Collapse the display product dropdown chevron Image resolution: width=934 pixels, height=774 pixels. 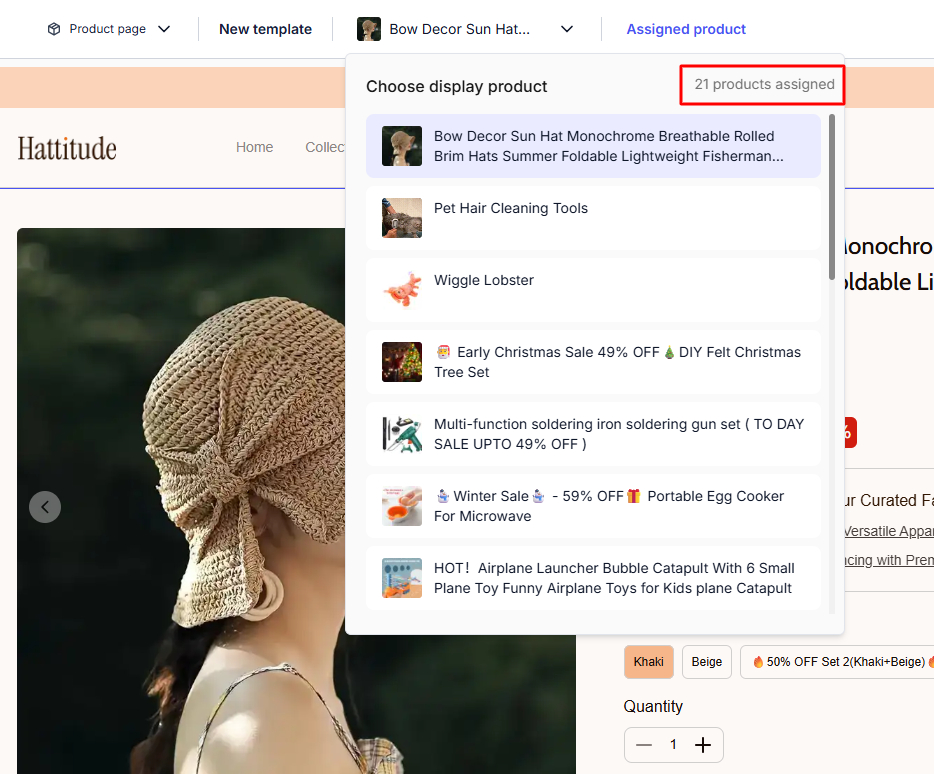click(567, 29)
